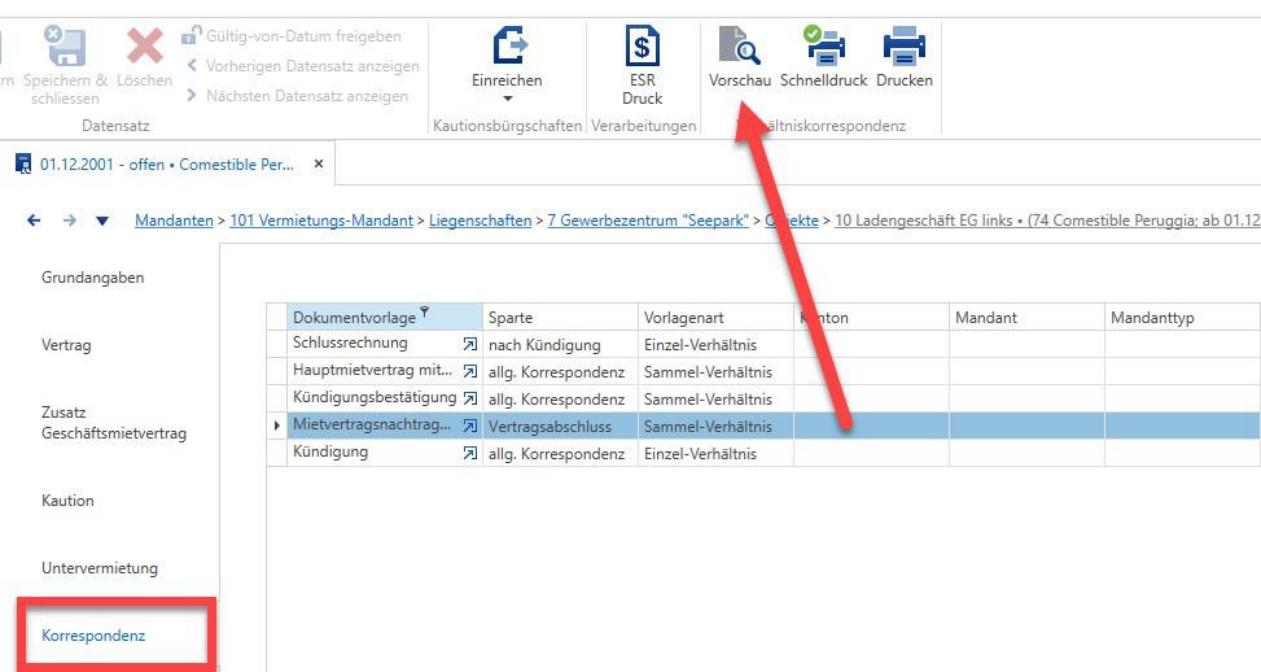Click Speichern & schliessen

click(x=65, y=66)
